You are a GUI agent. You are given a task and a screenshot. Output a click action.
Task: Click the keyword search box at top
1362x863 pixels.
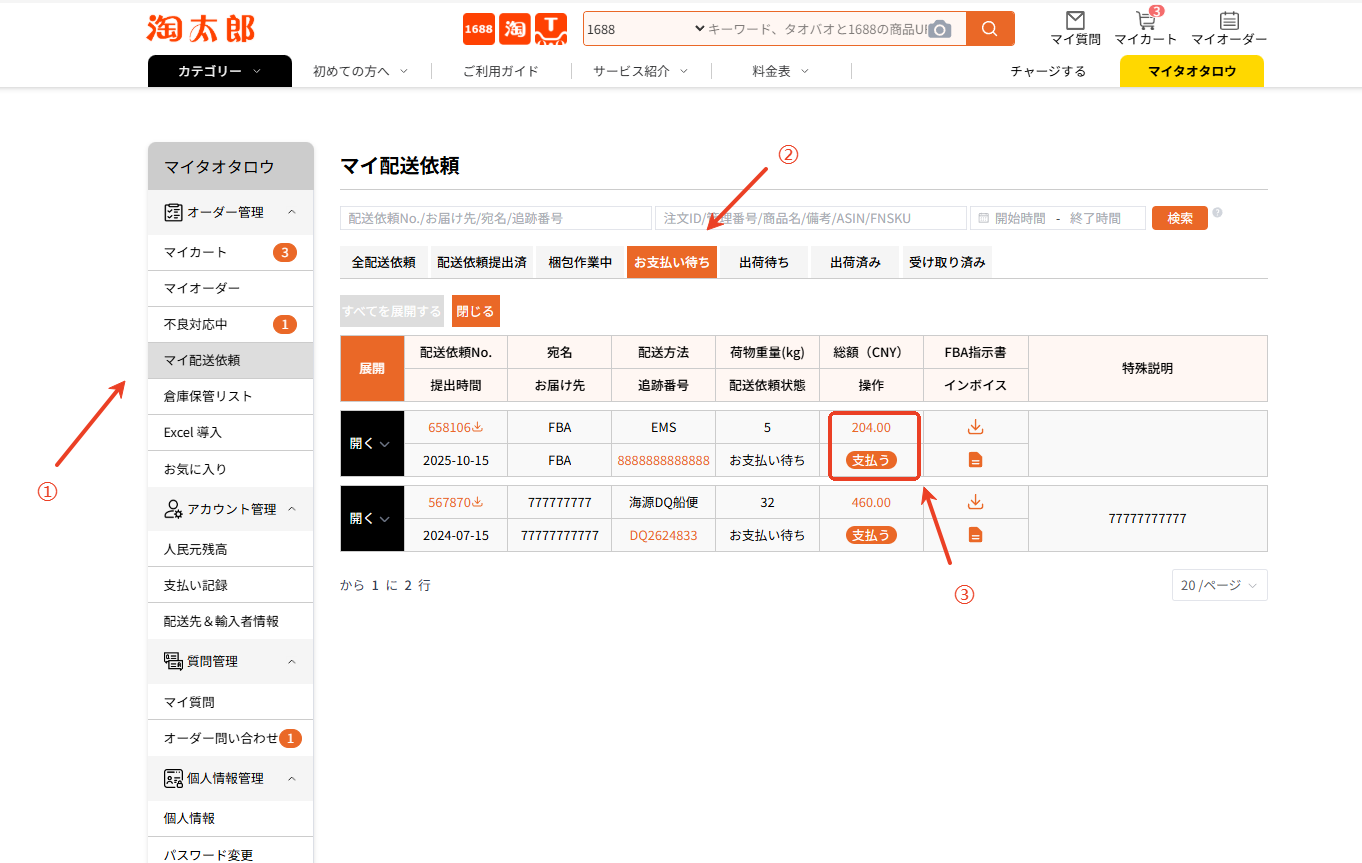816,29
